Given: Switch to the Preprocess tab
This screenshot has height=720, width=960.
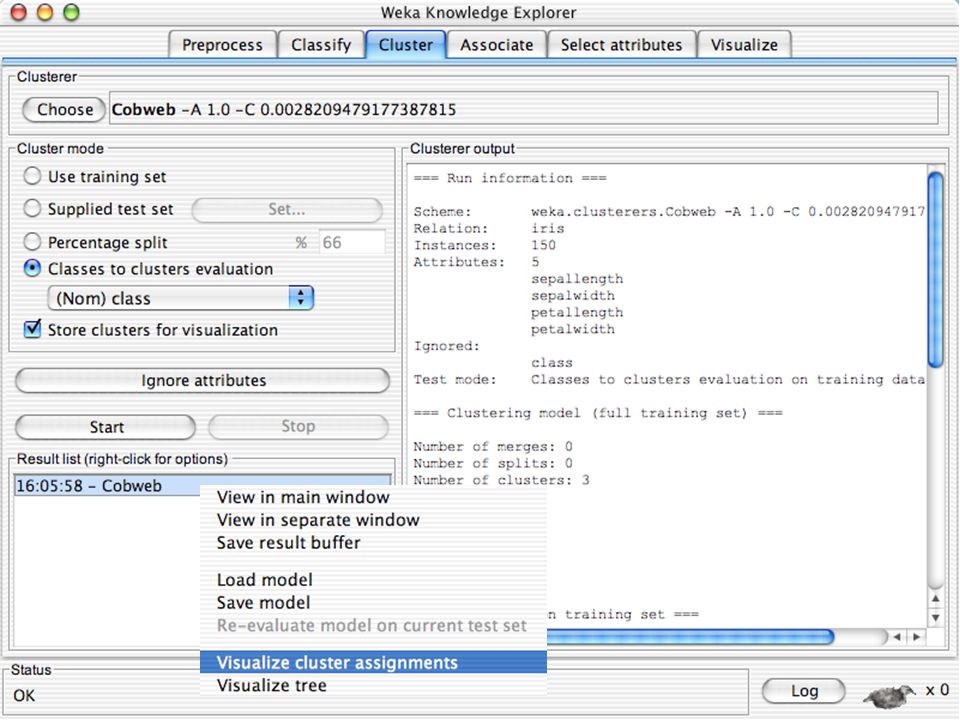Looking at the screenshot, I should (x=222, y=45).
